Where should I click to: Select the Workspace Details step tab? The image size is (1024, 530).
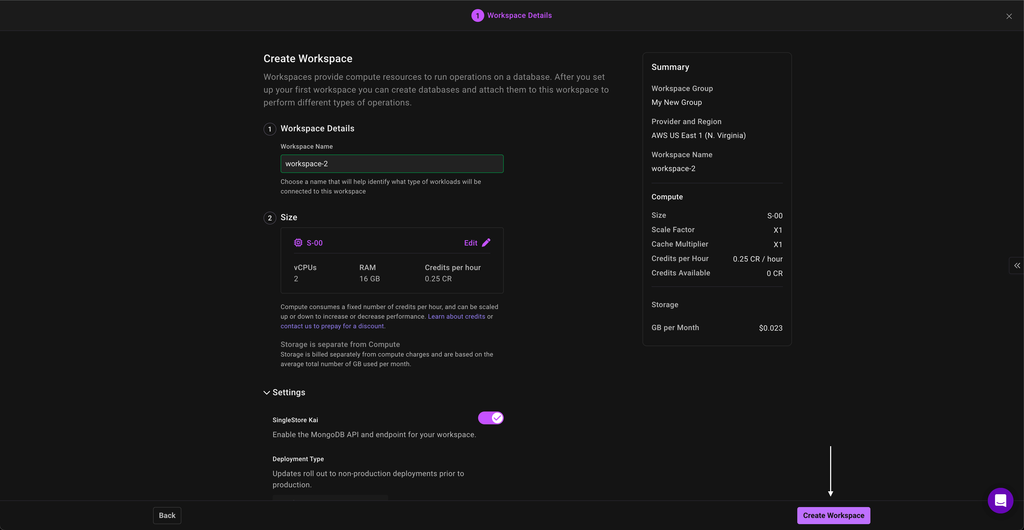click(x=512, y=15)
